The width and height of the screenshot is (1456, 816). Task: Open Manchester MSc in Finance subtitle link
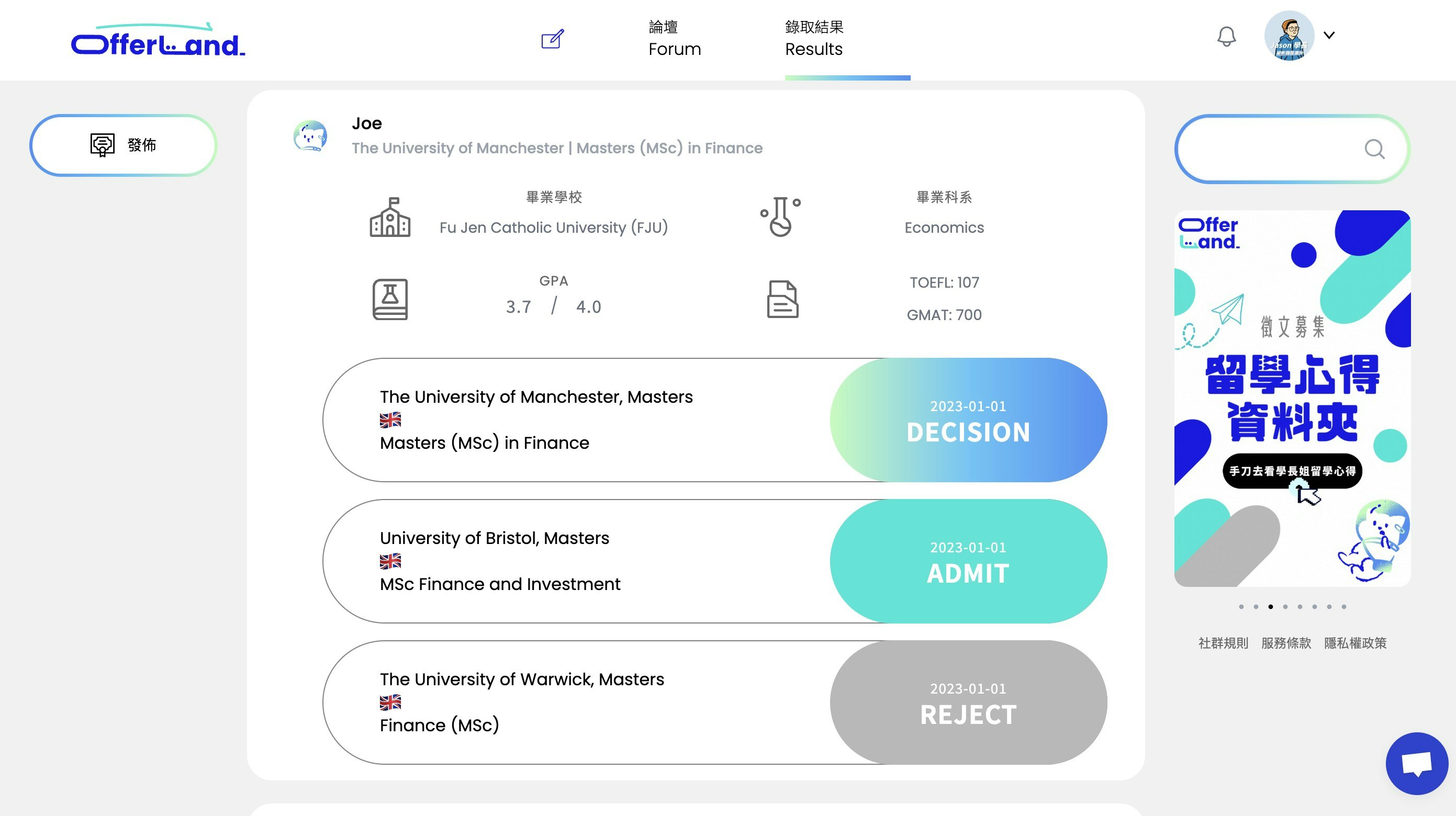[x=557, y=148]
